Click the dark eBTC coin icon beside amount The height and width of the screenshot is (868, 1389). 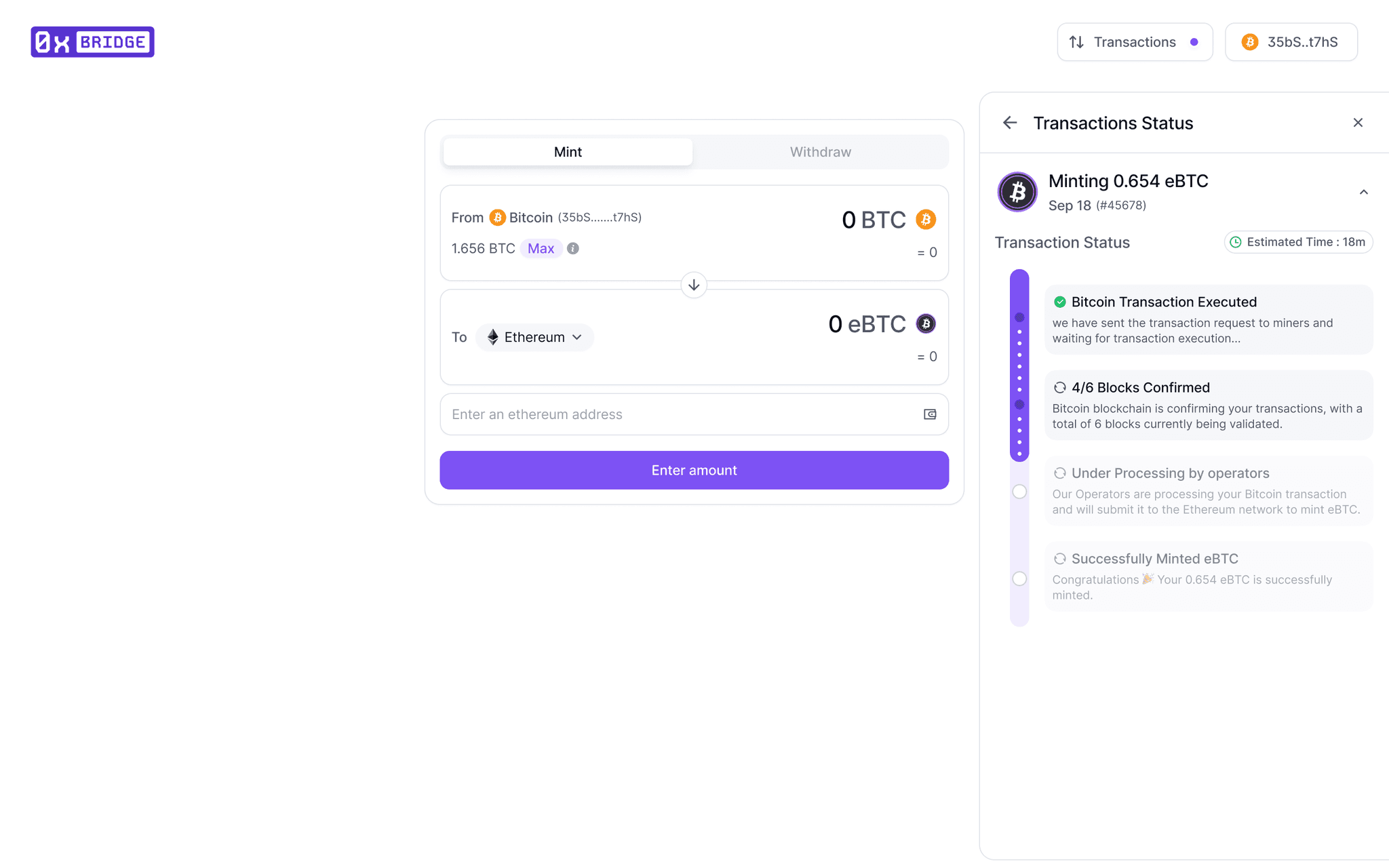click(926, 323)
